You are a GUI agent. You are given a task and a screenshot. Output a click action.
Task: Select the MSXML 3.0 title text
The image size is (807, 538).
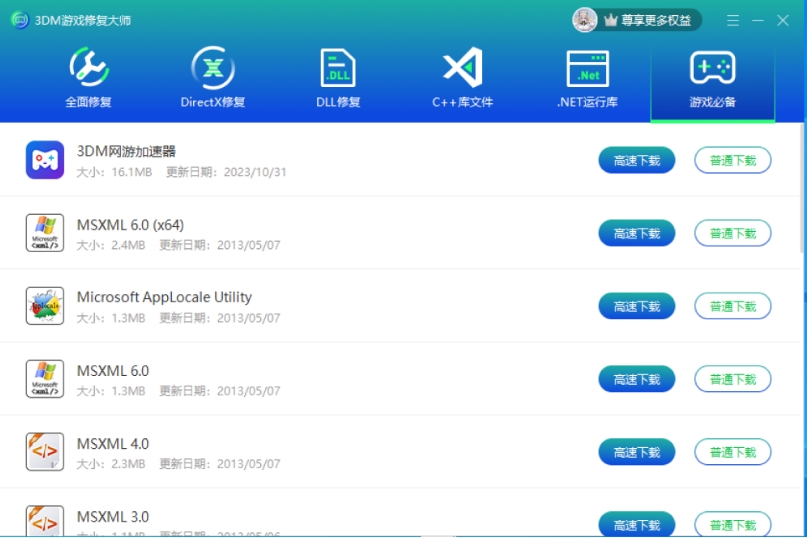pos(113,516)
